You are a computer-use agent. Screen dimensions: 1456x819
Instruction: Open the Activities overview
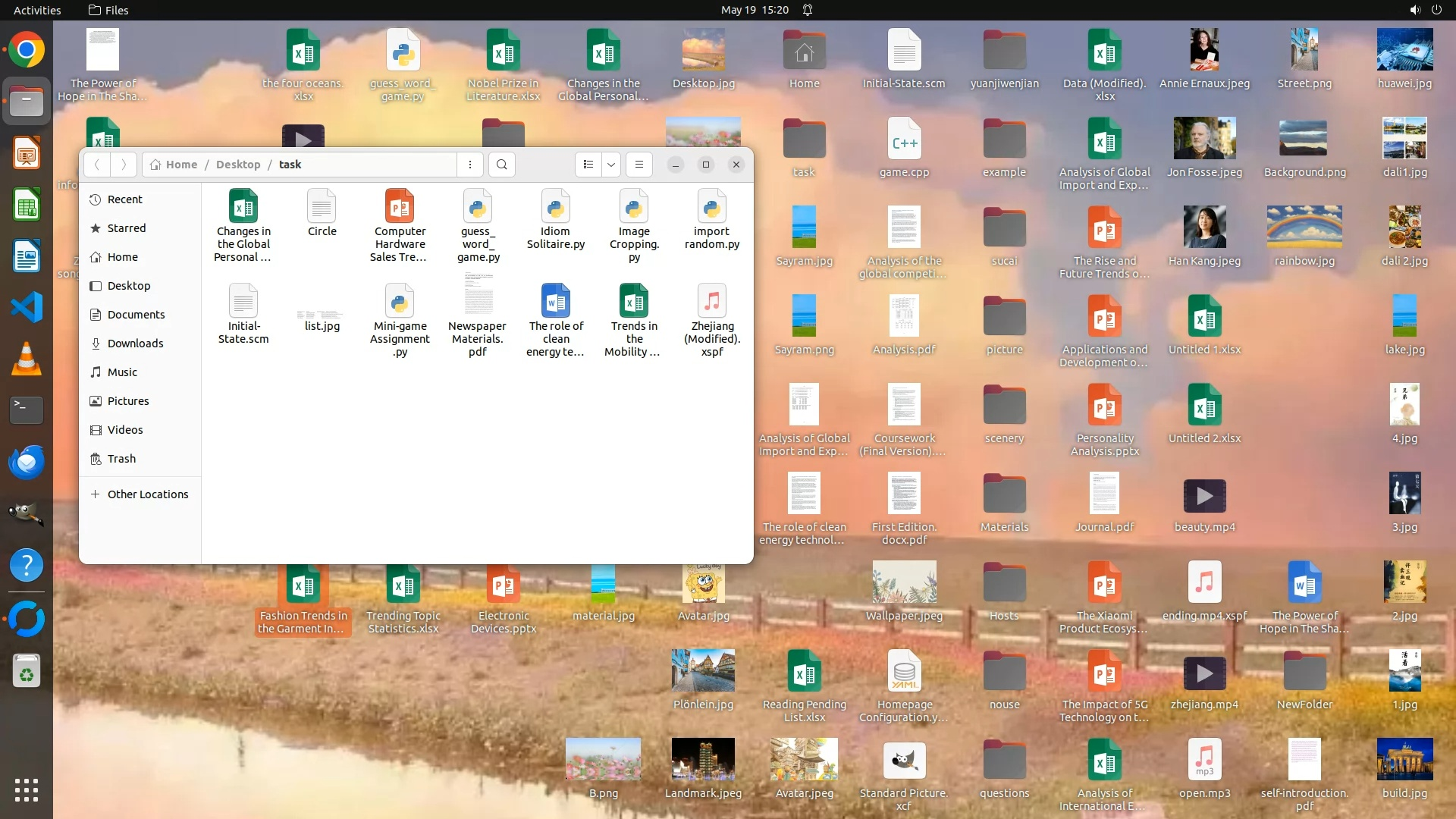pos(37,10)
